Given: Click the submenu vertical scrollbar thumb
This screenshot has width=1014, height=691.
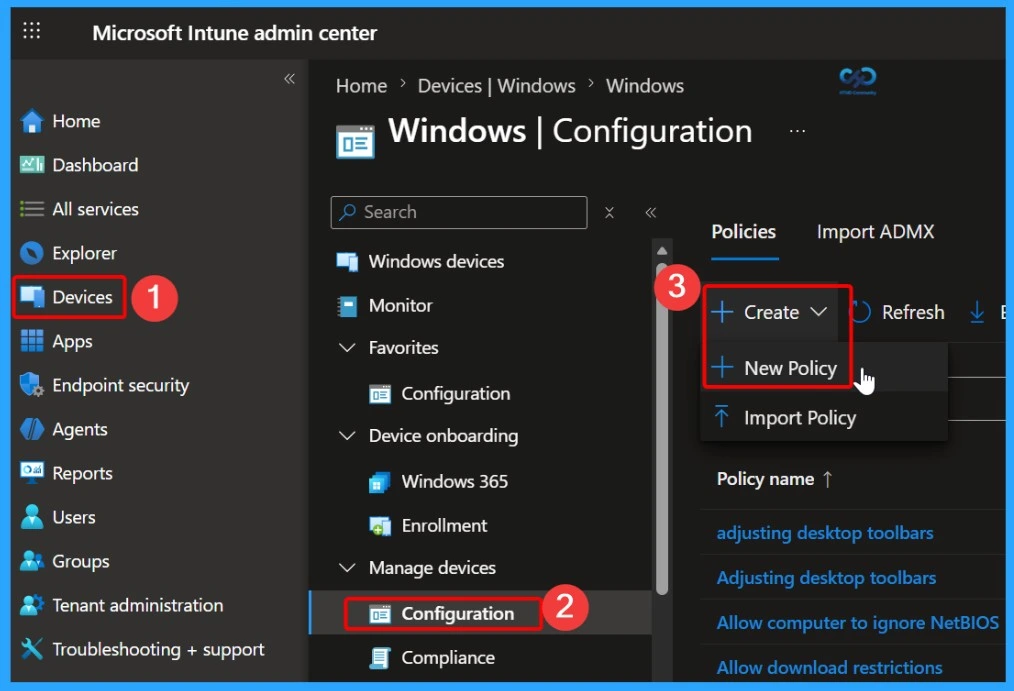Looking at the screenshot, I should [662, 428].
